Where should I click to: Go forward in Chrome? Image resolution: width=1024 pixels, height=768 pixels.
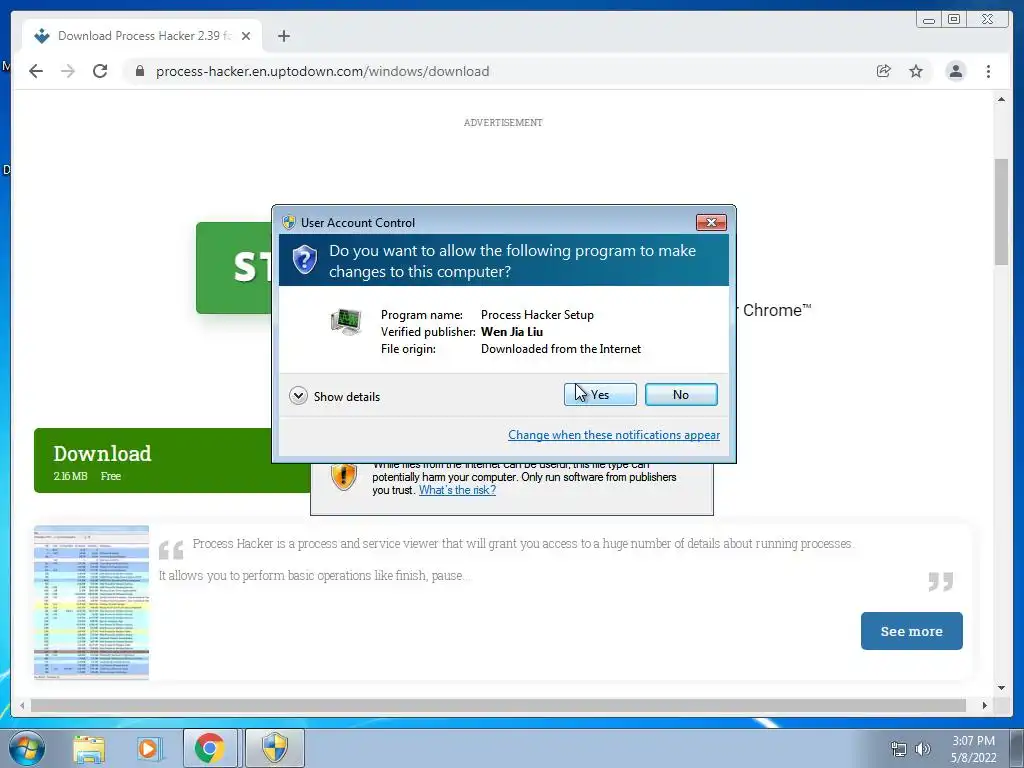pyautogui.click(x=68, y=71)
